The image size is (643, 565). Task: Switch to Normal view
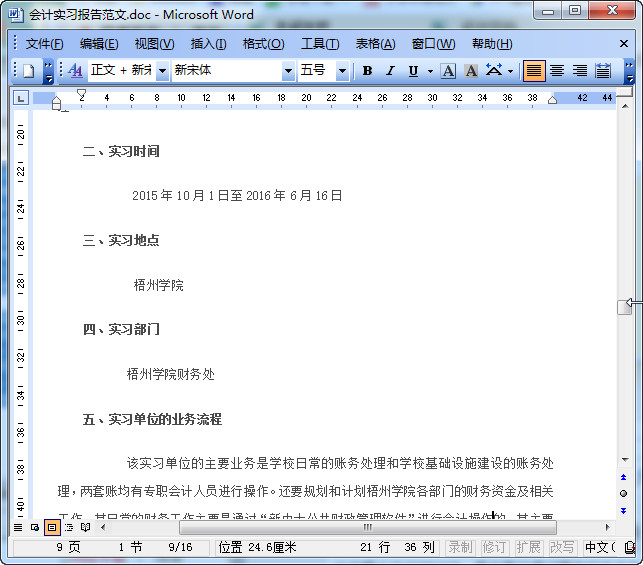tap(18, 527)
